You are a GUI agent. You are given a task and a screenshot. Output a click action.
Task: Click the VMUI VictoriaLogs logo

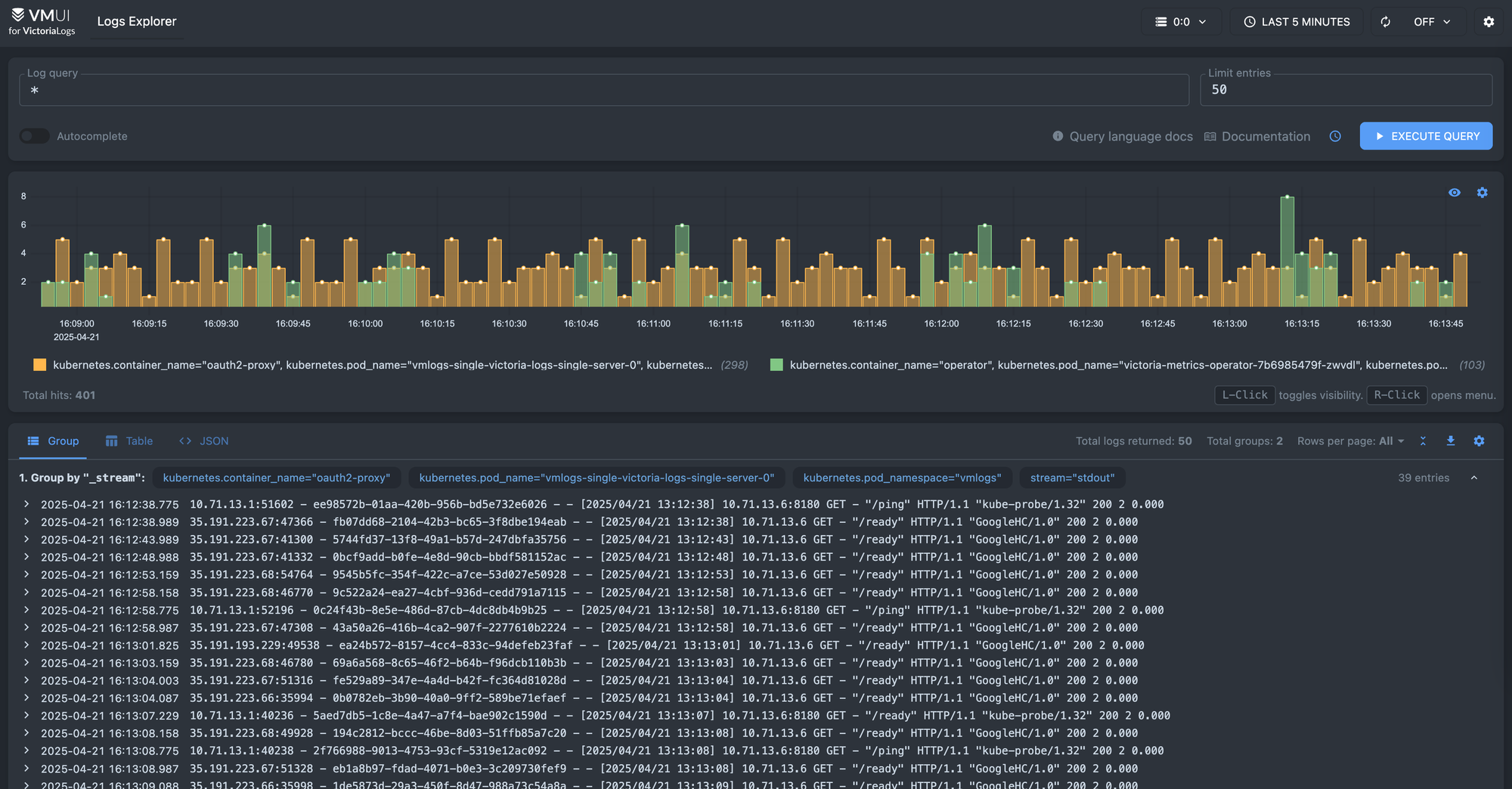pos(42,21)
